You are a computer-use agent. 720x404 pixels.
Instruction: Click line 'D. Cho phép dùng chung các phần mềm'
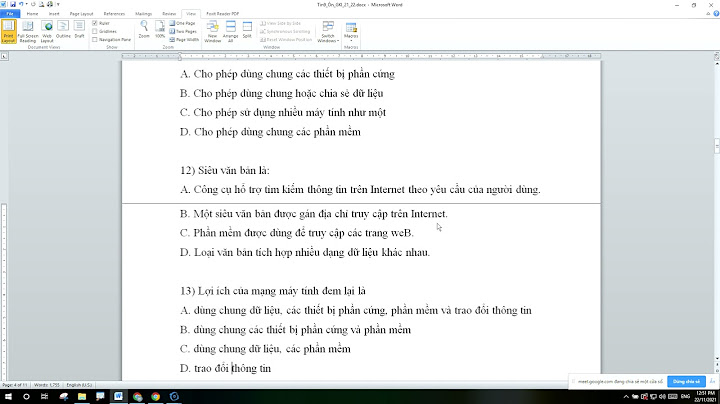[x=270, y=132]
